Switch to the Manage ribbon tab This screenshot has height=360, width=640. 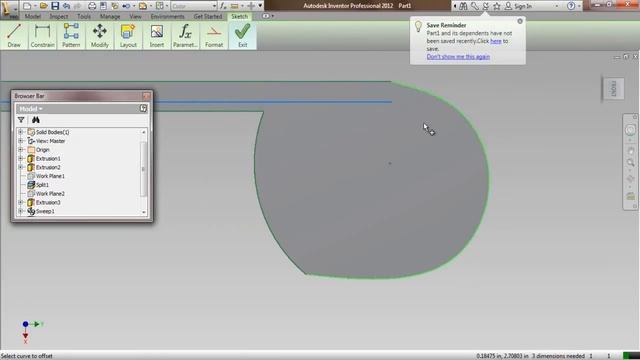(x=110, y=16)
